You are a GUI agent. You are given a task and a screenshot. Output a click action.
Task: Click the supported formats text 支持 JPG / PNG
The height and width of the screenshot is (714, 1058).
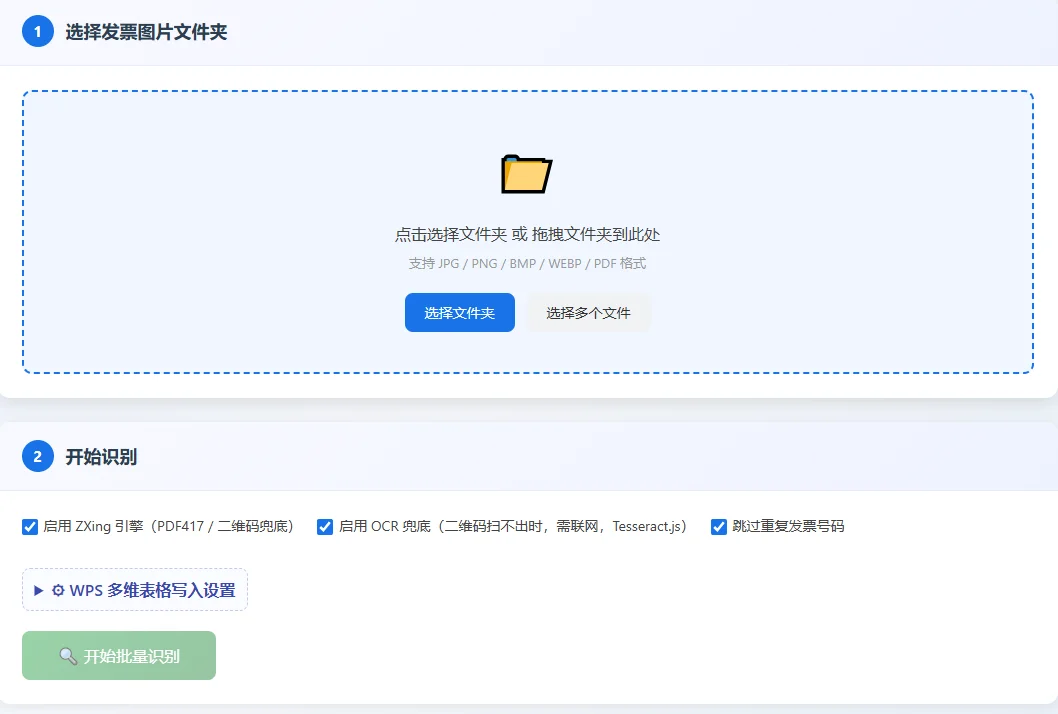click(527, 263)
